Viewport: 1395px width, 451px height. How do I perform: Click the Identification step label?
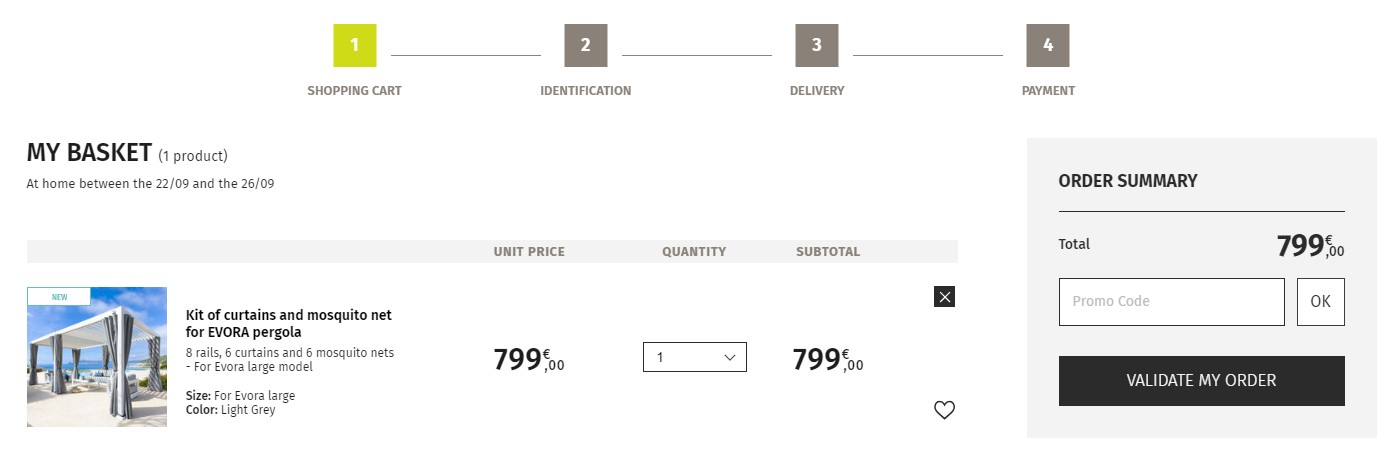(x=586, y=91)
